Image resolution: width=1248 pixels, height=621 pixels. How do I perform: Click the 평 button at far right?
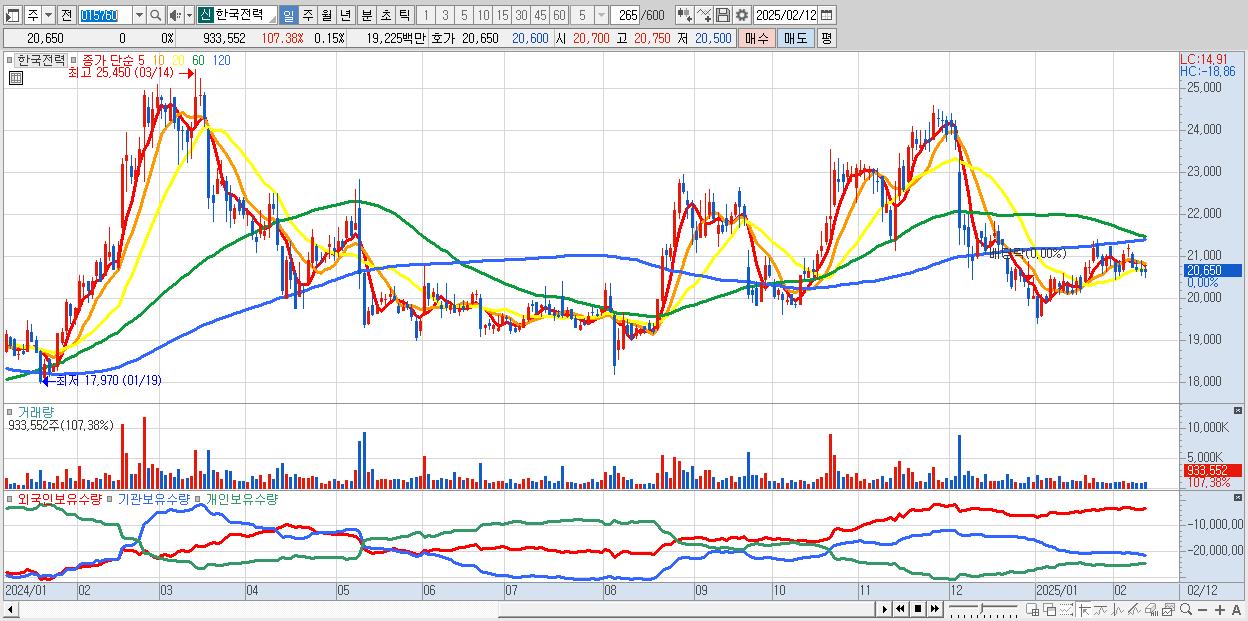pos(826,38)
